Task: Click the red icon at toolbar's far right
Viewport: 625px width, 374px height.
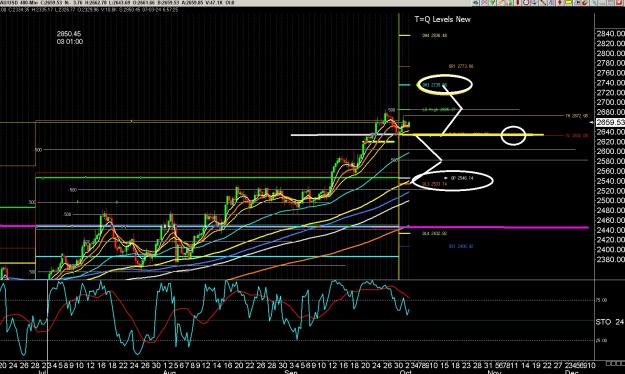Action: click(619, 2)
